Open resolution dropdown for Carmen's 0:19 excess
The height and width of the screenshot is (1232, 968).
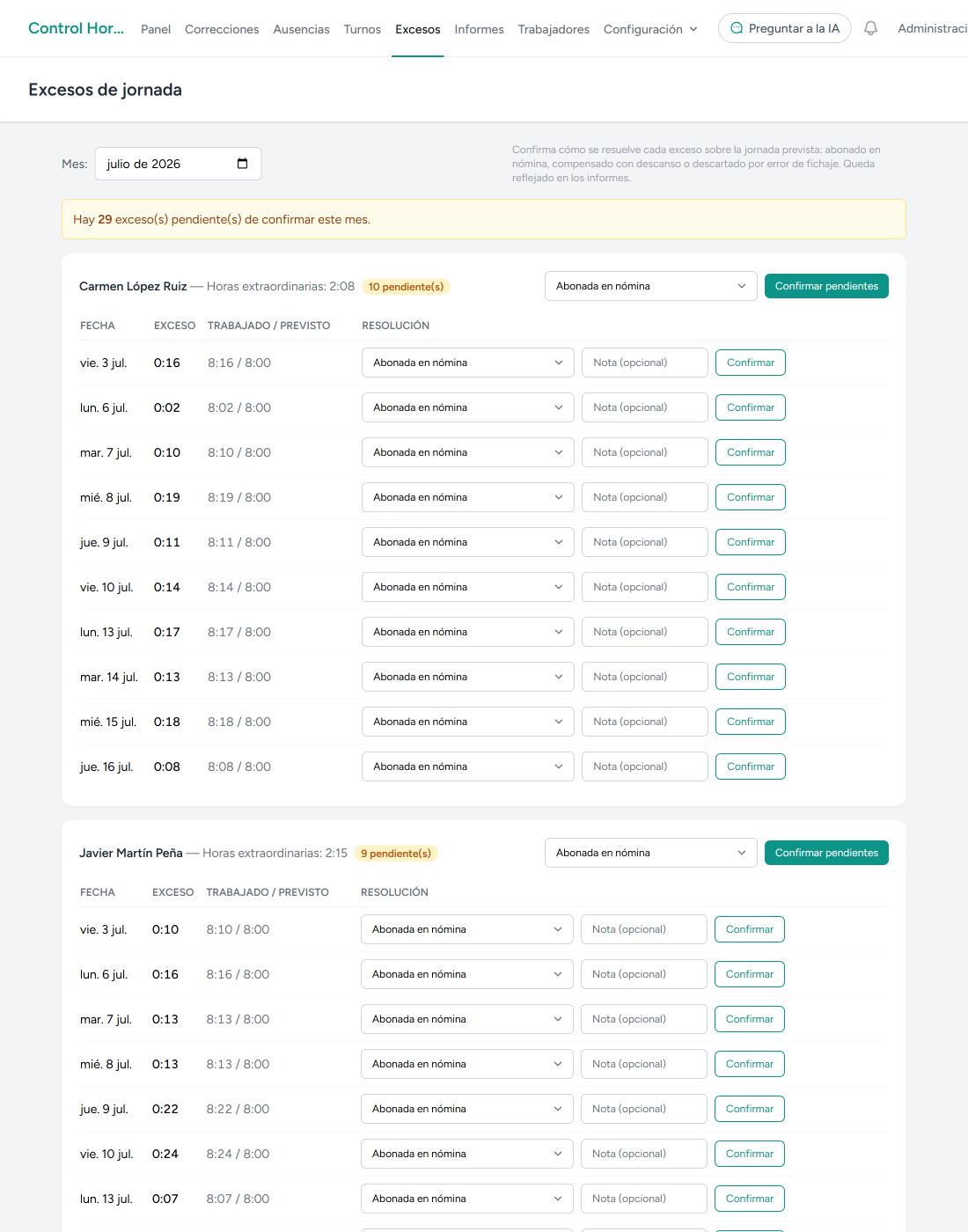468,497
